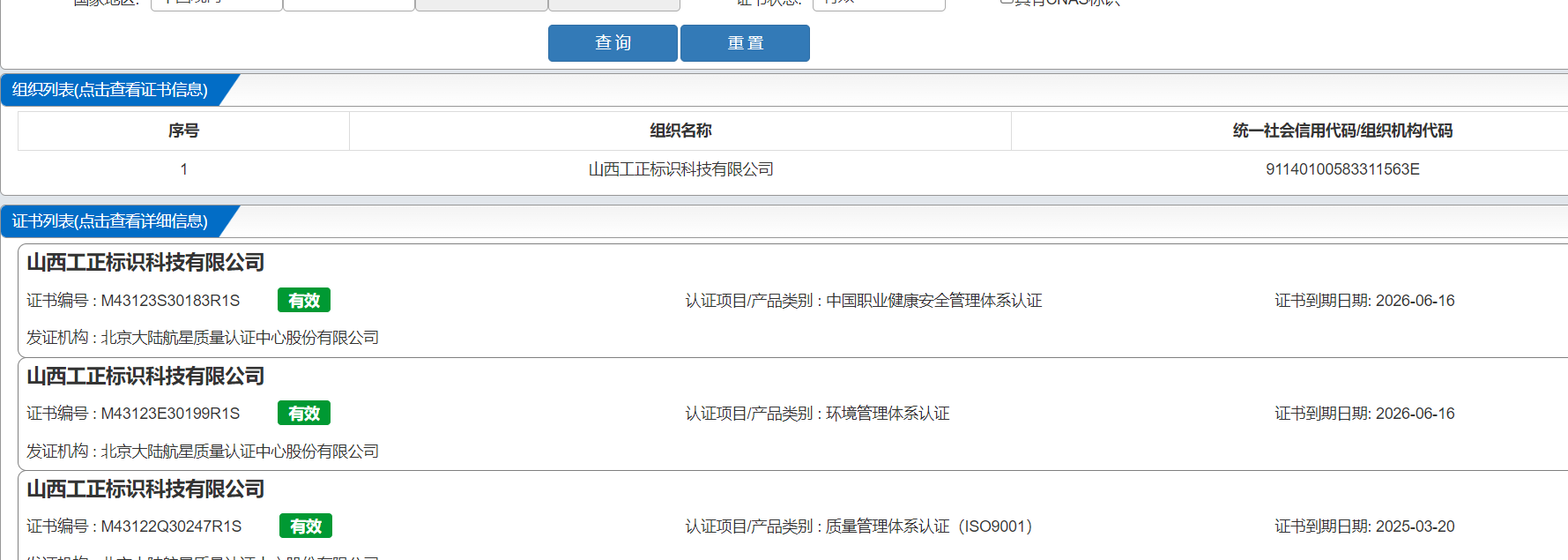
Task: Click the 发证机构 line under M43123S30183R1S
Action: point(203,338)
